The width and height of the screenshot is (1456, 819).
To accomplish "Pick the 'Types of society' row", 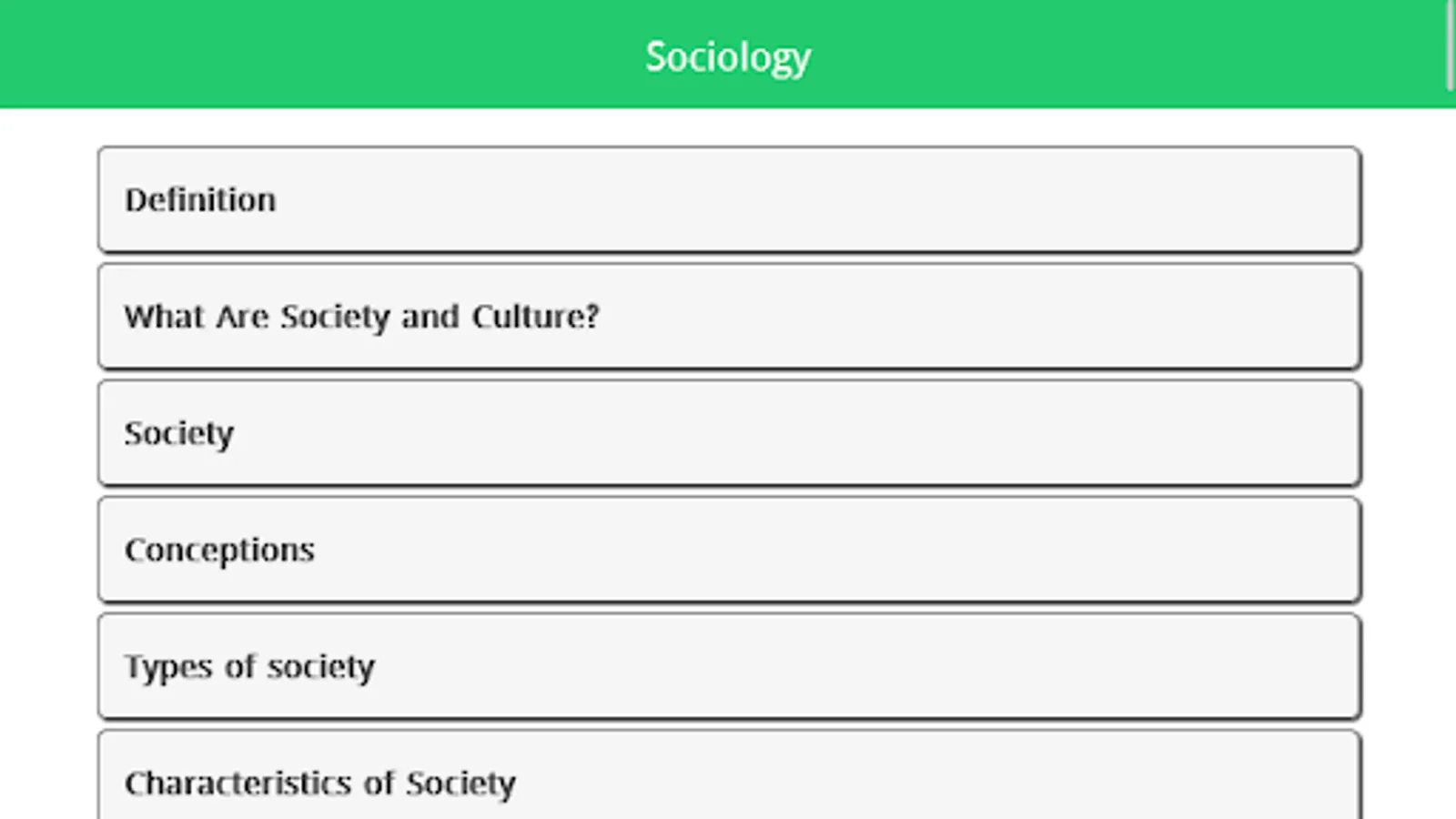I will pyautogui.click(x=729, y=665).
